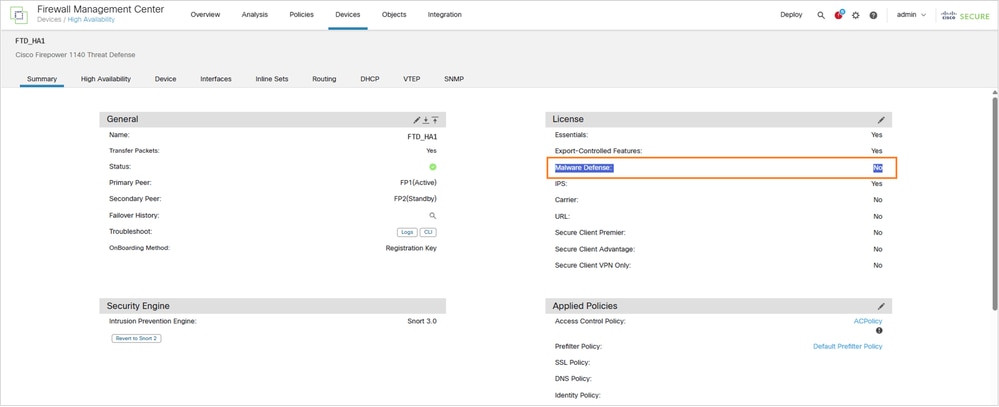Edit the General section with pencil icon
This screenshot has height=407, width=999.
coord(417,120)
